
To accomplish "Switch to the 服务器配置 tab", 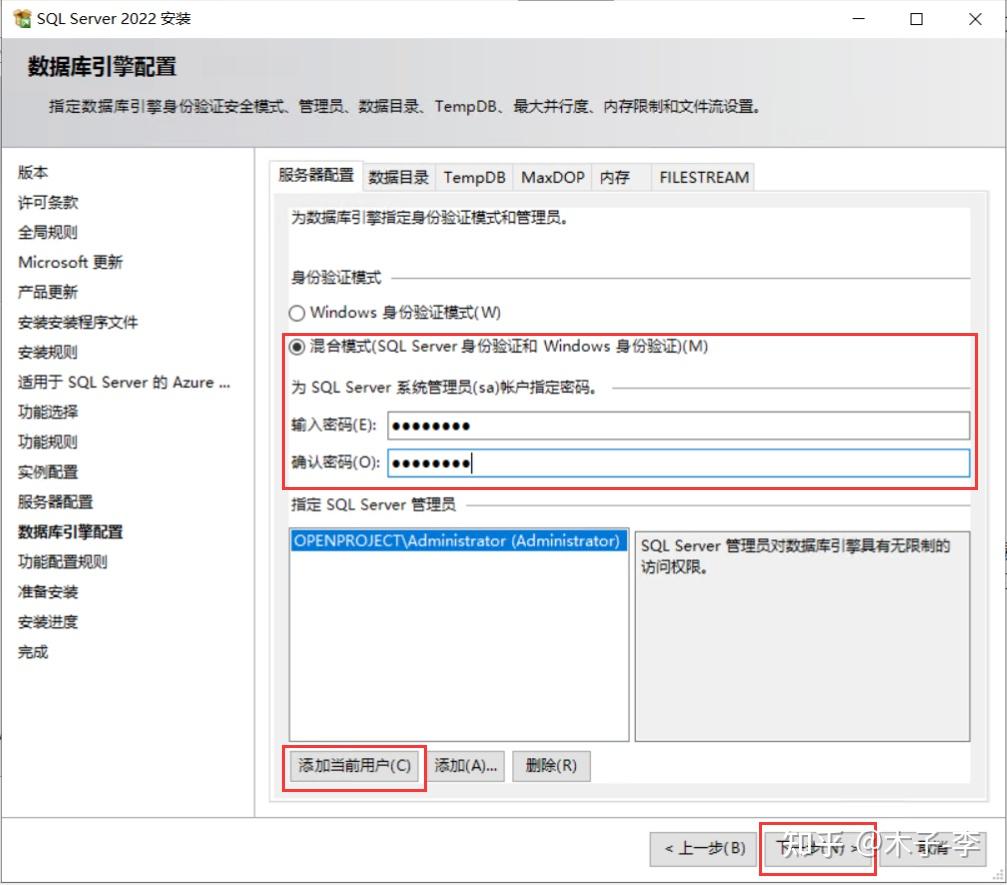I will [x=316, y=175].
